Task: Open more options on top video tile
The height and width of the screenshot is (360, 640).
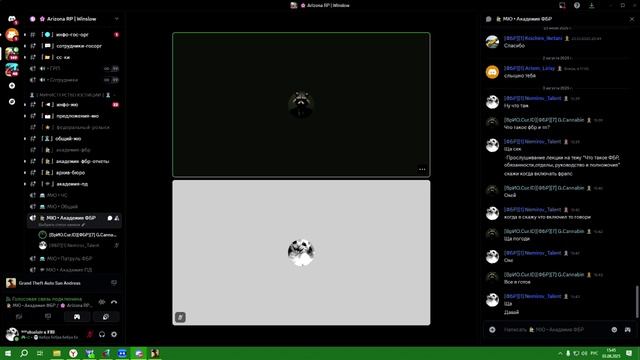Action: [422, 169]
